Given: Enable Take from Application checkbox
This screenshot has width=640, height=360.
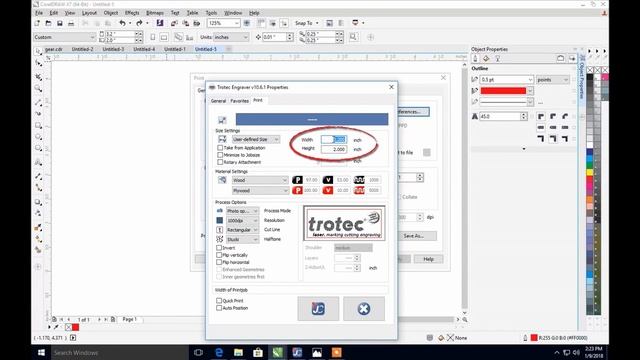Looking at the screenshot, I should click(220, 148).
